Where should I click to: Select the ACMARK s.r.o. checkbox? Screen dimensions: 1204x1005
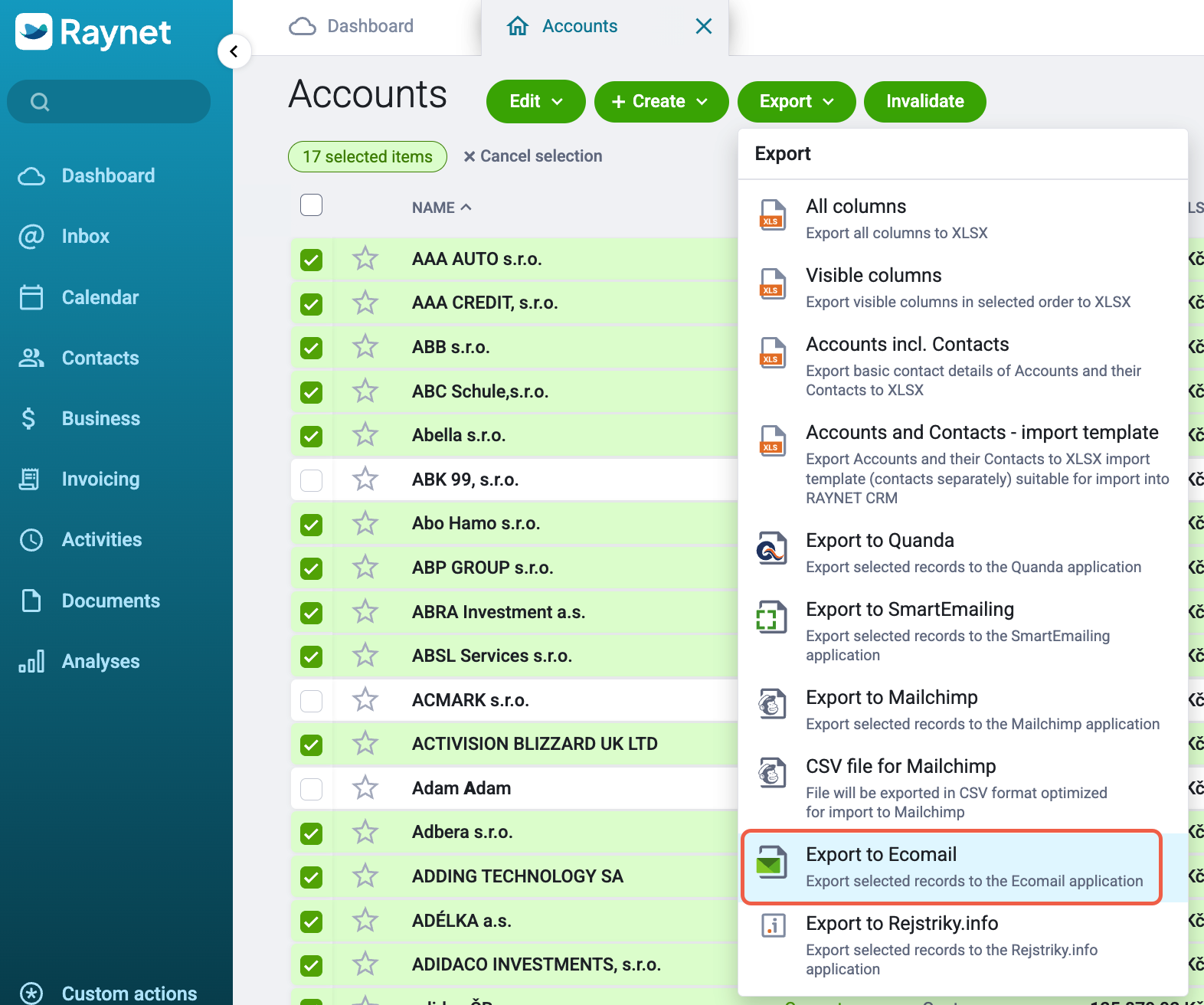[312, 701]
